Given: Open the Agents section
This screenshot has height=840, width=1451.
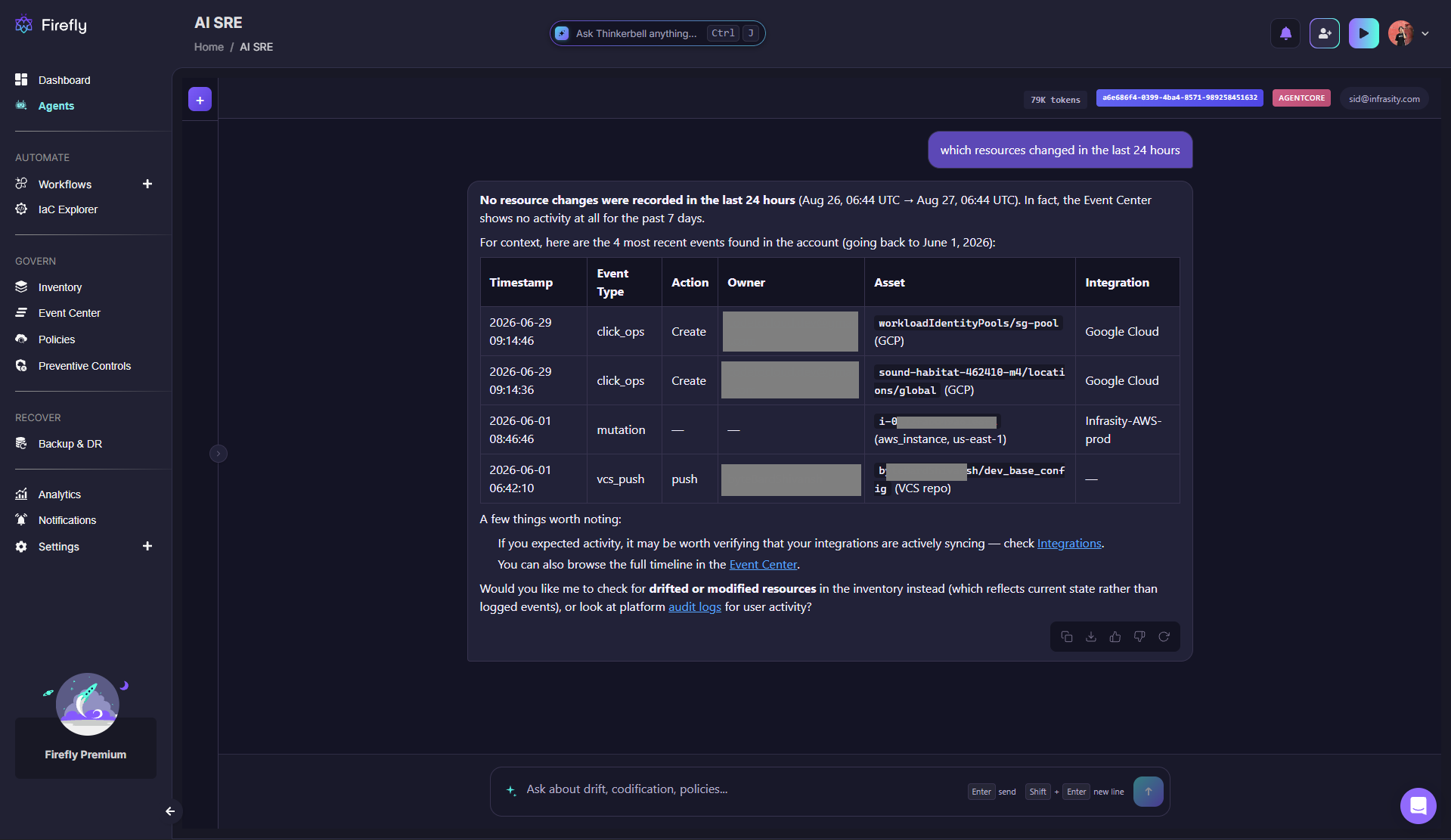Looking at the screenshot, I should tap(56, 106).
